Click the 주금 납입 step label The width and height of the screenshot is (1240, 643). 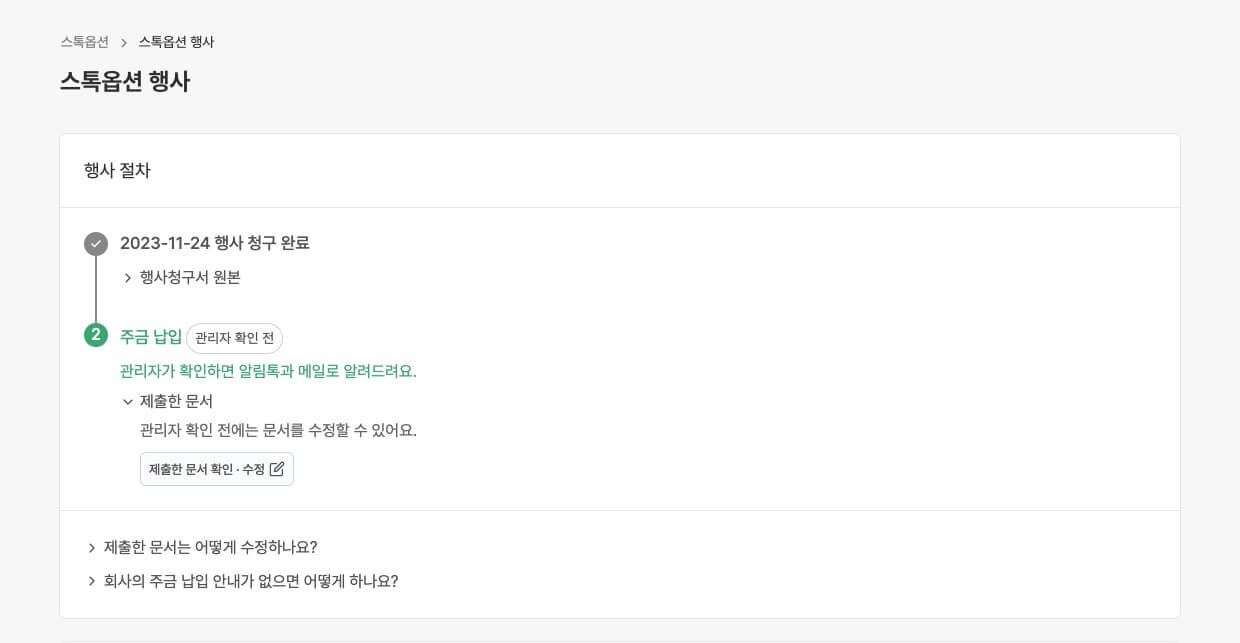coord(150,337)
